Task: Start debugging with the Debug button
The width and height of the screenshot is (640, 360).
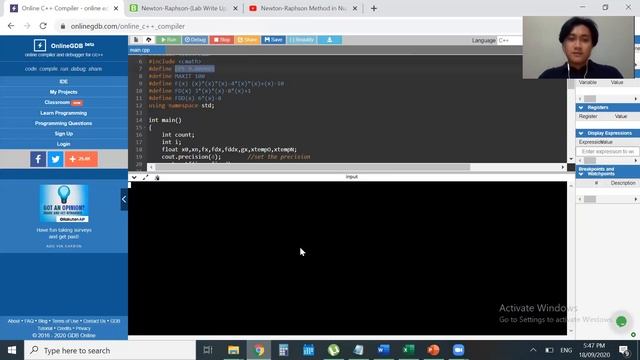Action: [x=196, y=40]
